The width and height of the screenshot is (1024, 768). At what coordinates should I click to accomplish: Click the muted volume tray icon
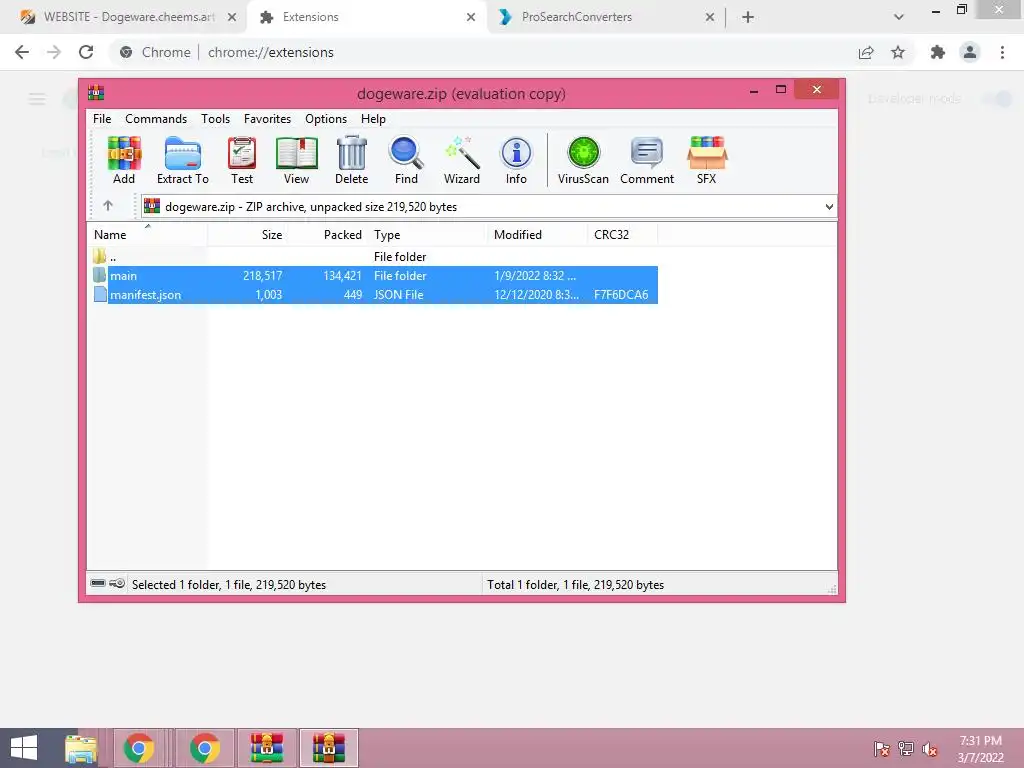[x=929, y=749]
